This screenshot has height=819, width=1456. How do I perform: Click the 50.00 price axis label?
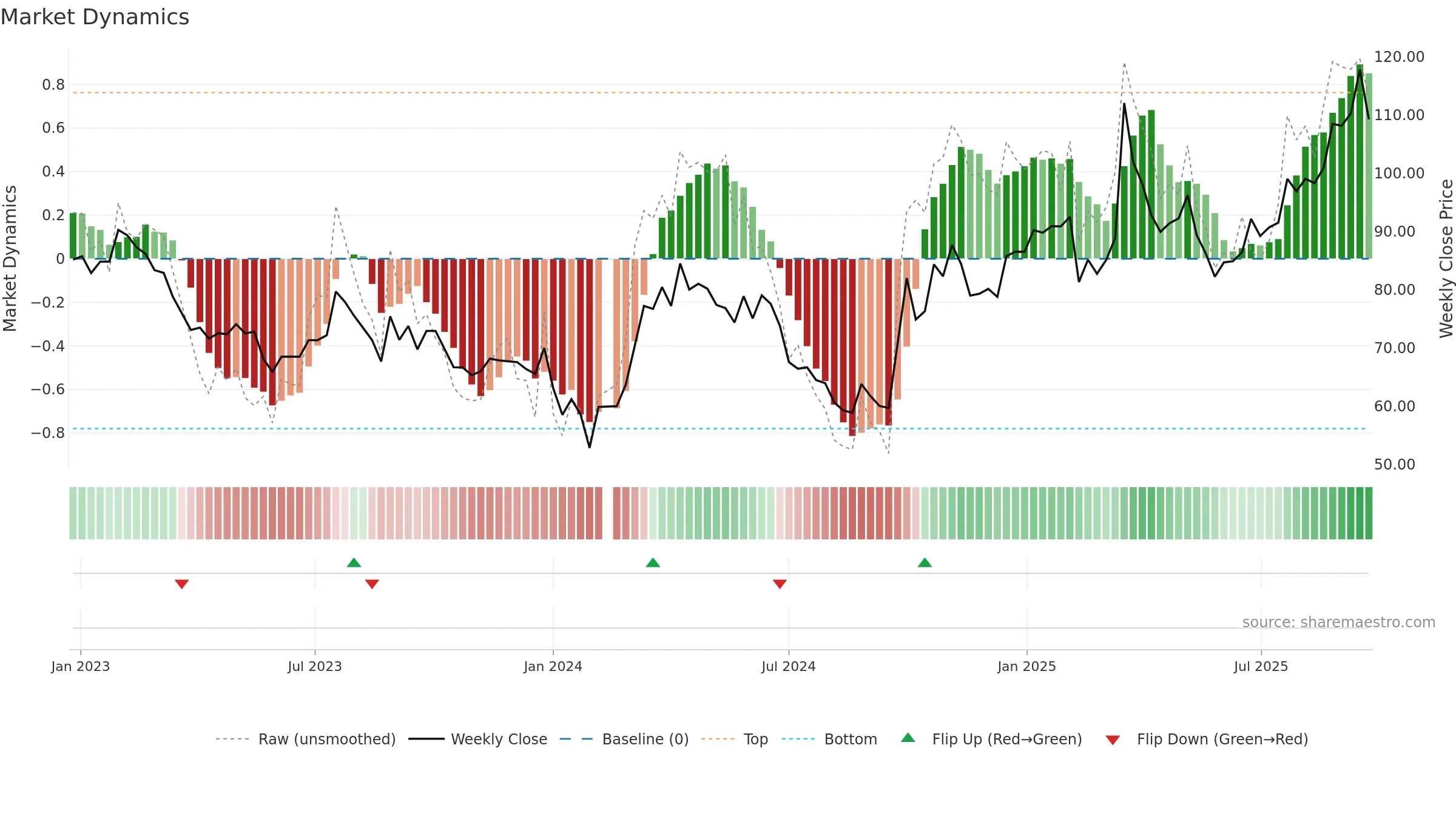click(x=1395, y=464)
